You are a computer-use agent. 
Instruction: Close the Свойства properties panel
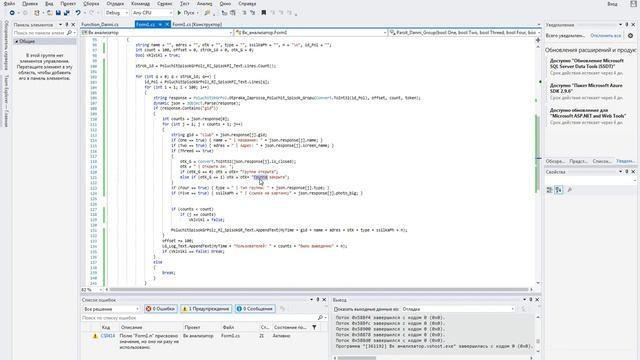click(633, 172)
